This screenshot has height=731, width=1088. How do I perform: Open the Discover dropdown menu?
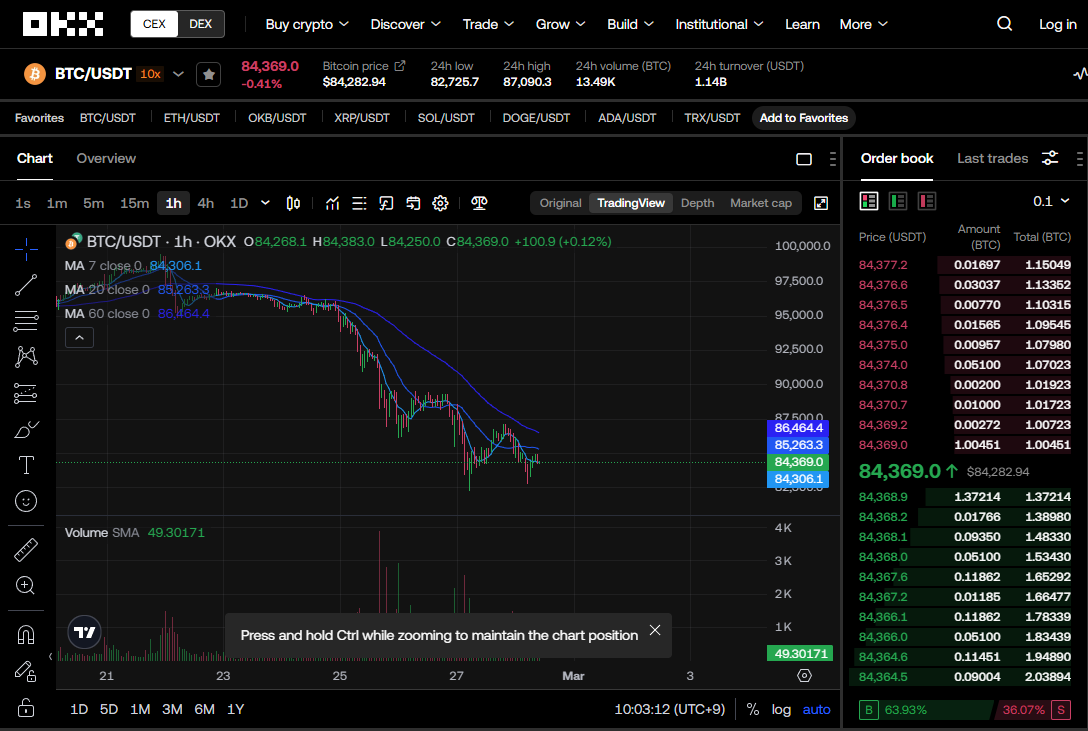405,24
